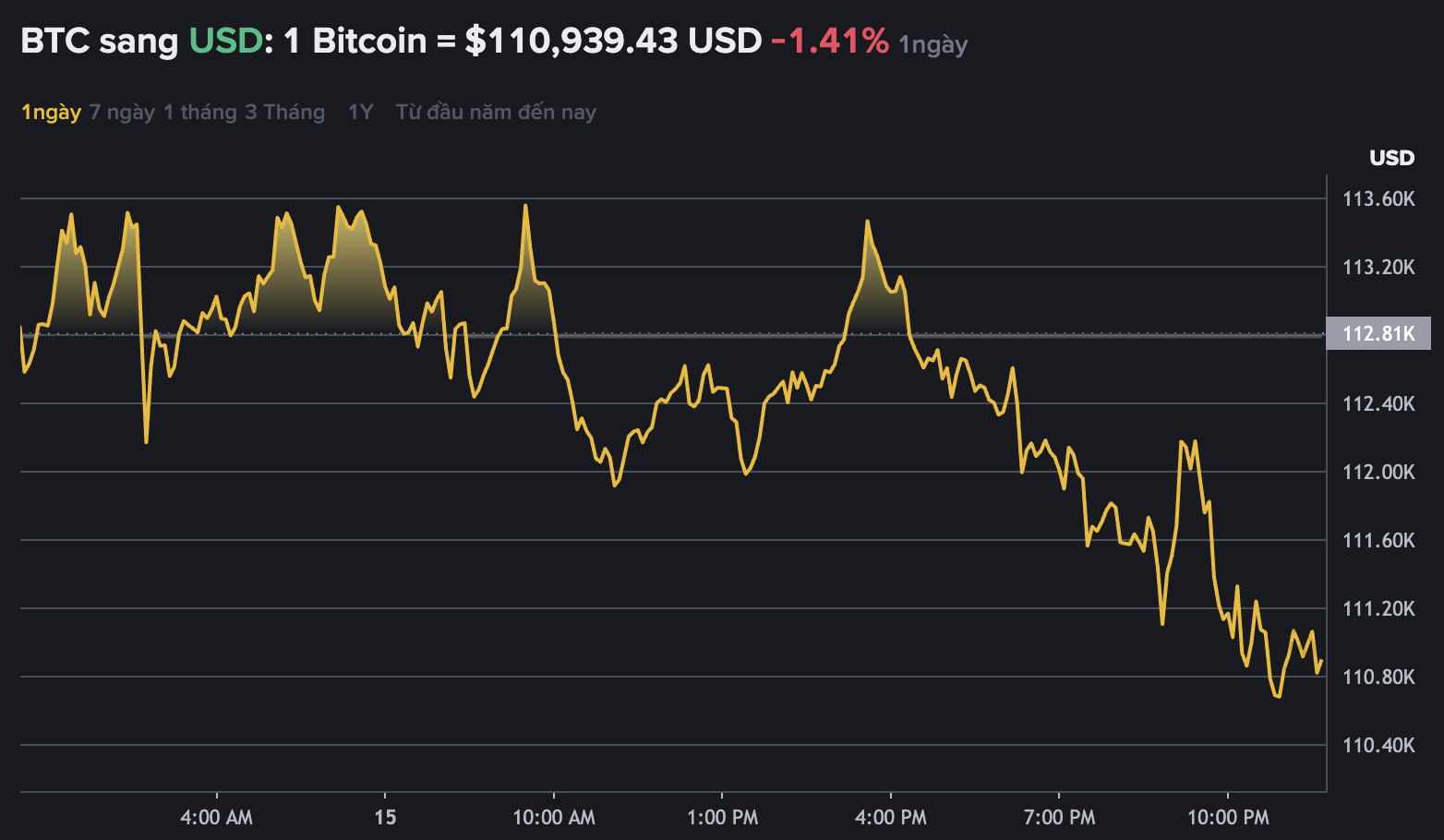The height and width of the screenshot is (840, 1444).
Task: Click the $110,939.43 price in heading
Action: pos(572,41)
